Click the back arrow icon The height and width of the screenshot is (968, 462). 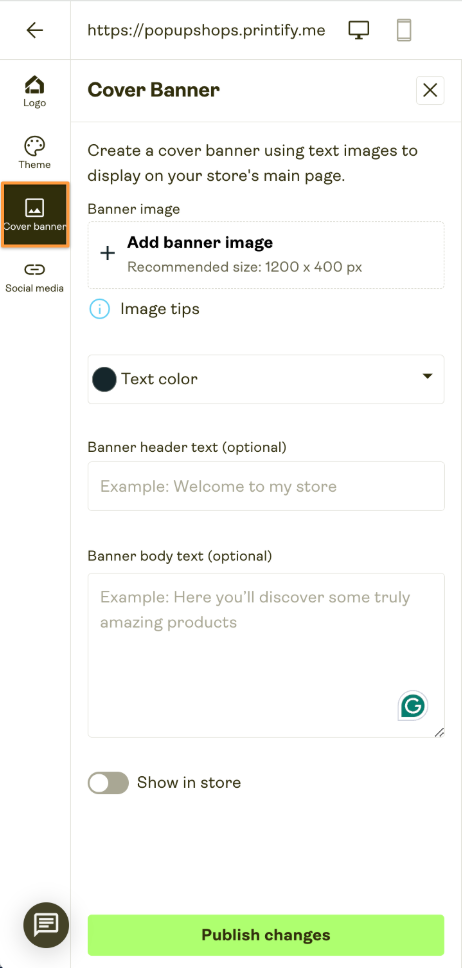(x=35, y=30)
